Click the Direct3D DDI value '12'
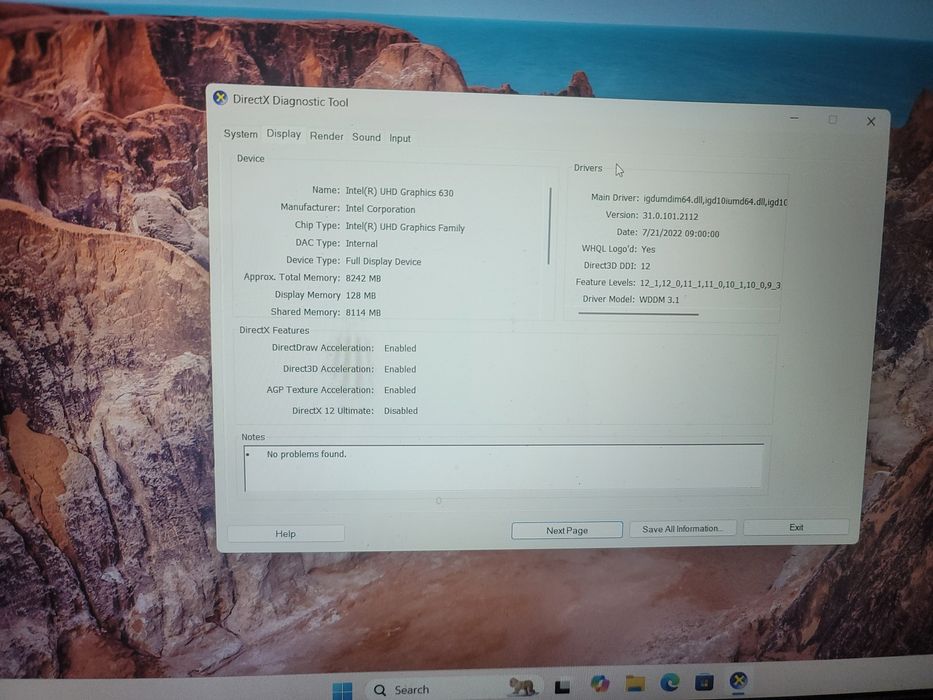Image resolution: width=933 pixels, height=700 pixels. [646, 266]
